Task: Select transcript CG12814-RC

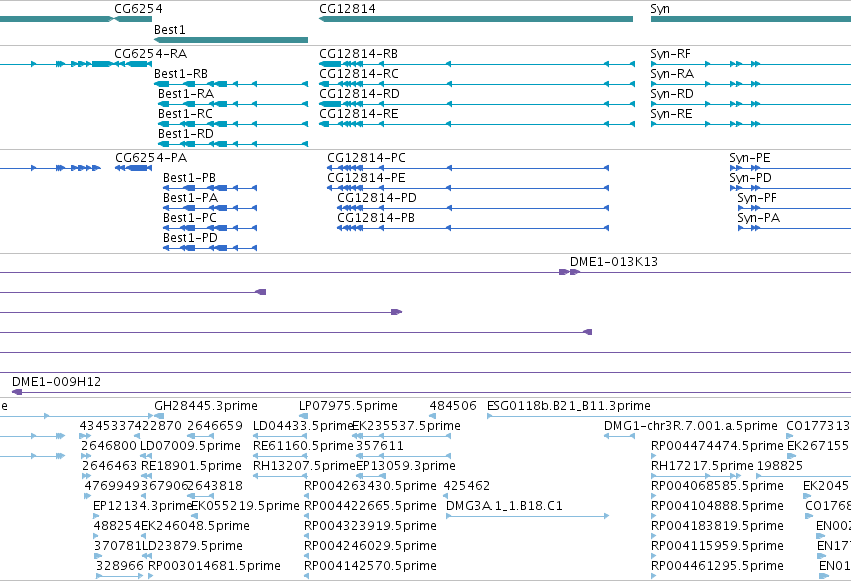Action: tap(359, 74)
